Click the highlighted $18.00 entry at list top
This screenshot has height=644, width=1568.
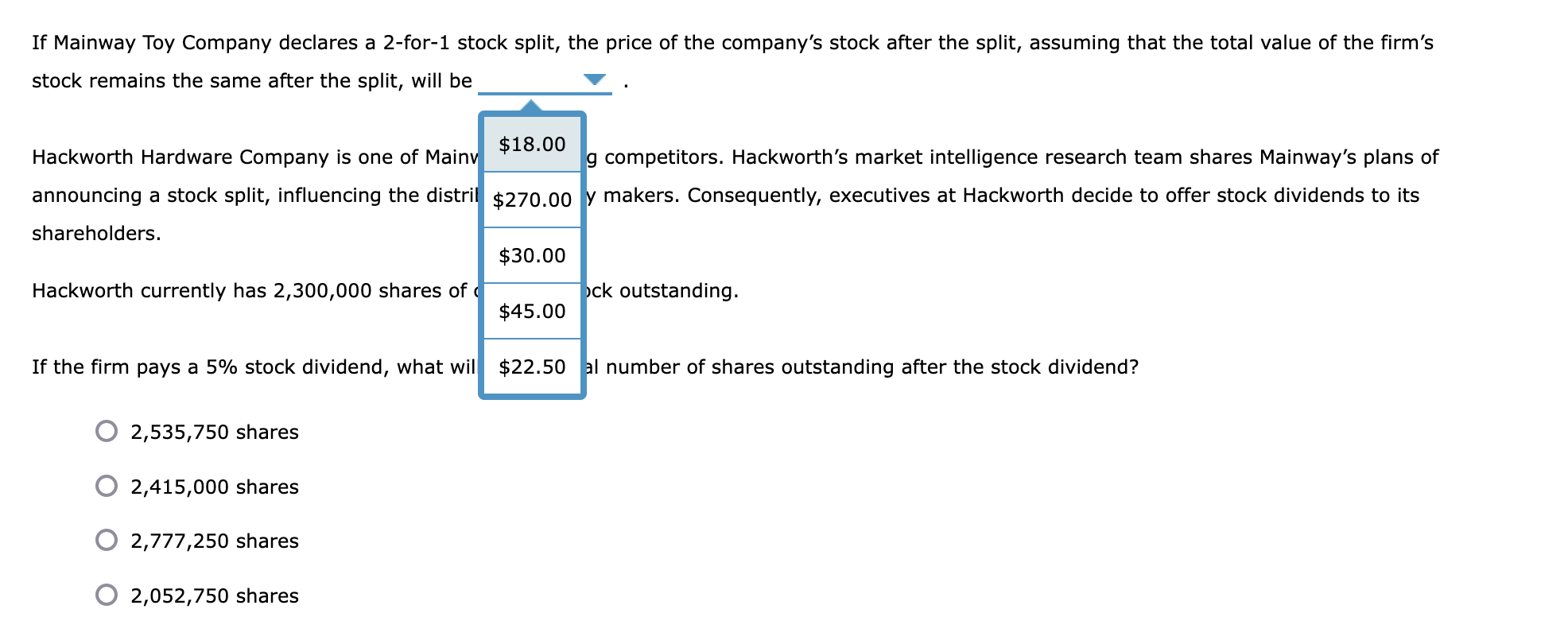[x=531, y=144]
